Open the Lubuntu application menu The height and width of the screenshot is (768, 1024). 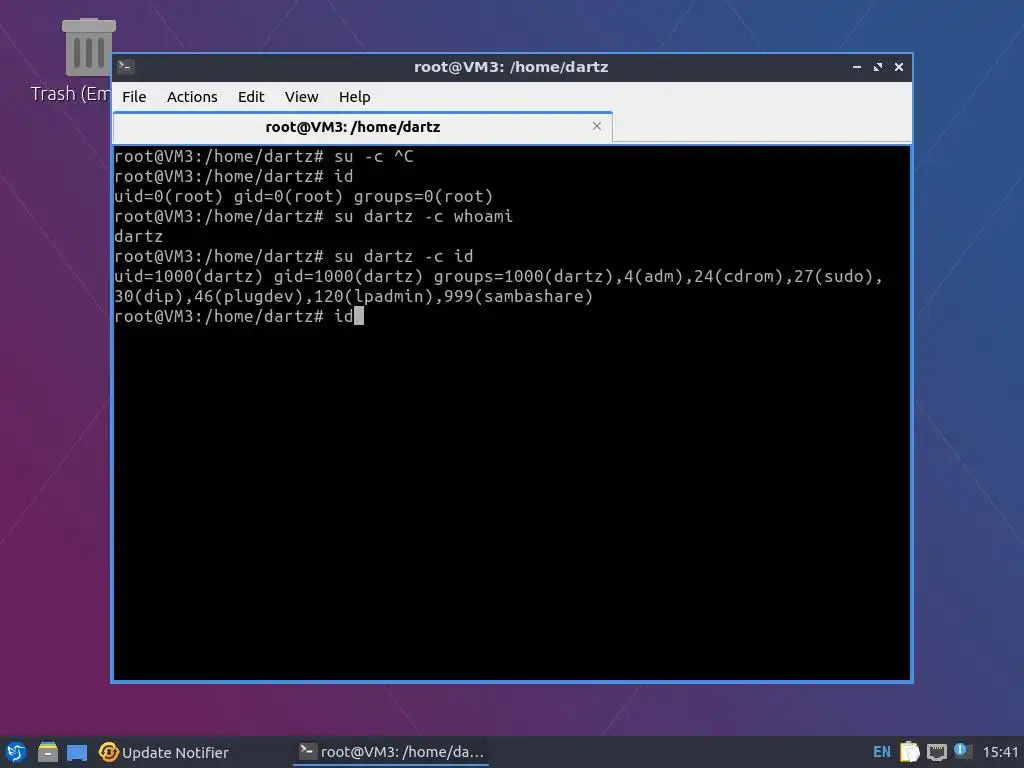coord(16,752)
